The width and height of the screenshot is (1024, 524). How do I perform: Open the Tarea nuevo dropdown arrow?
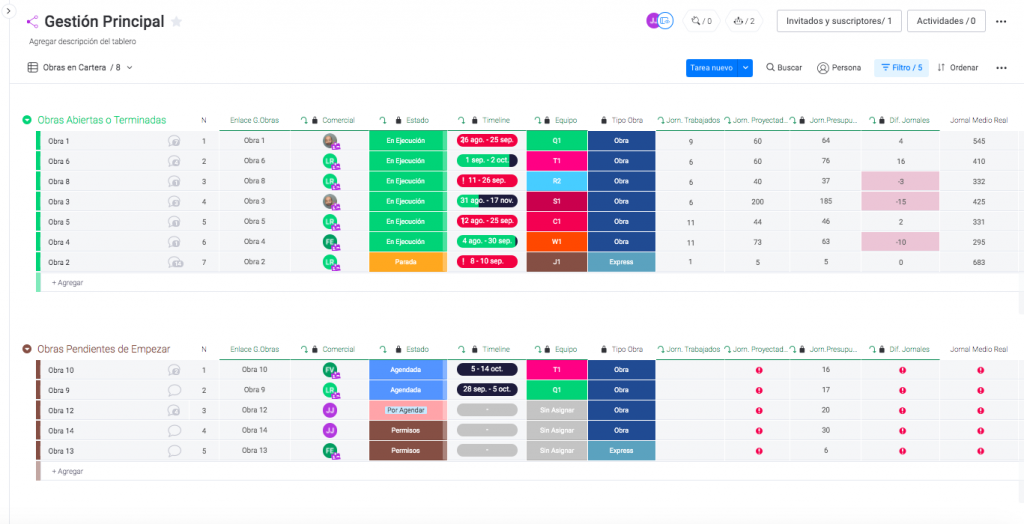746,68
